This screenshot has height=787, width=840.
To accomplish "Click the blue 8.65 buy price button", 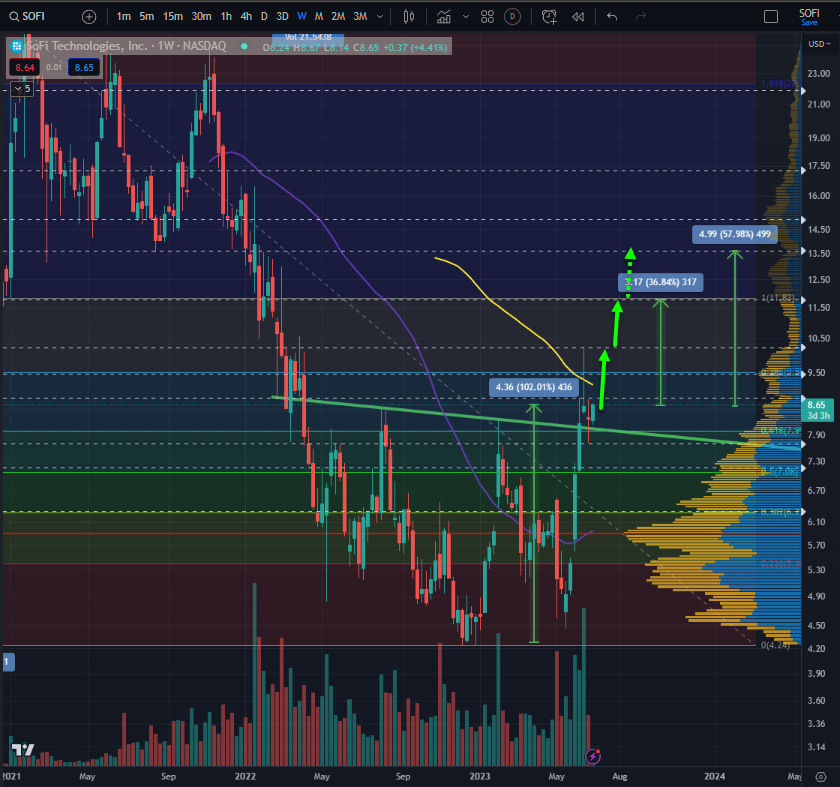I will pyautogui.click(x=84, y=68).
